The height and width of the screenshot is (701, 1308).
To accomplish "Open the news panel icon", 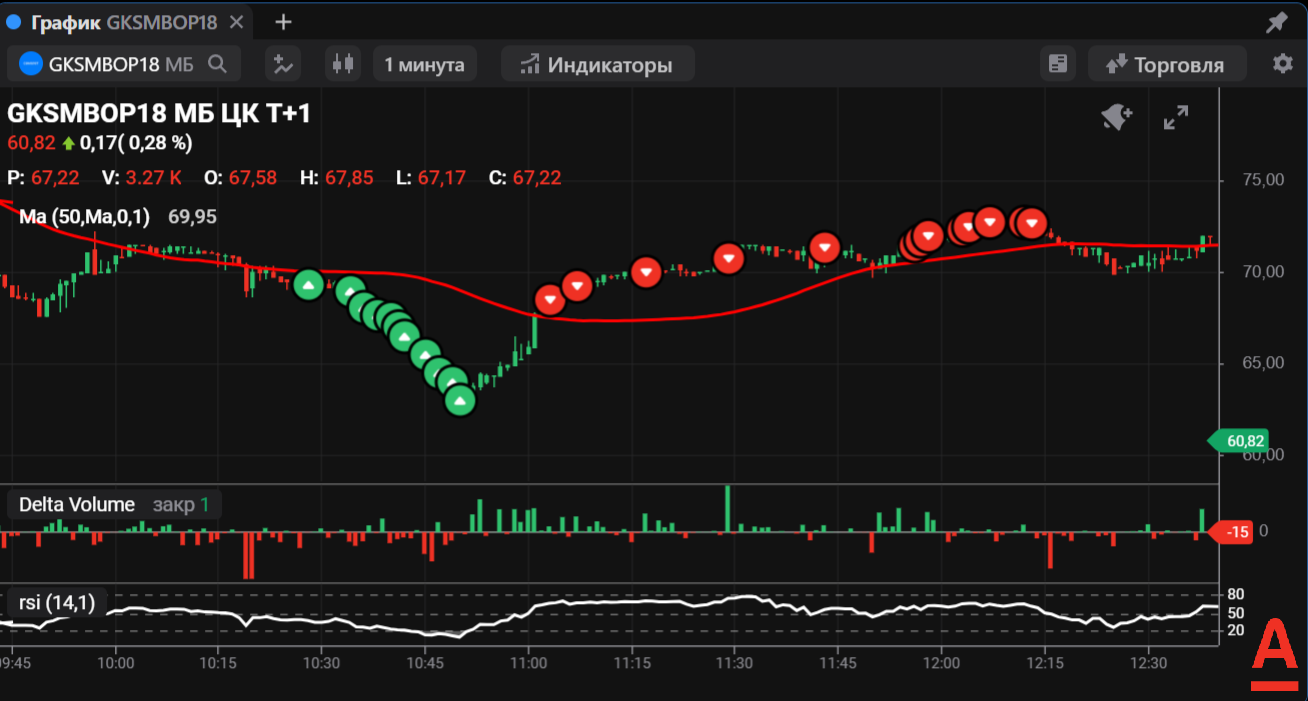I will (x=1057, y=64).
